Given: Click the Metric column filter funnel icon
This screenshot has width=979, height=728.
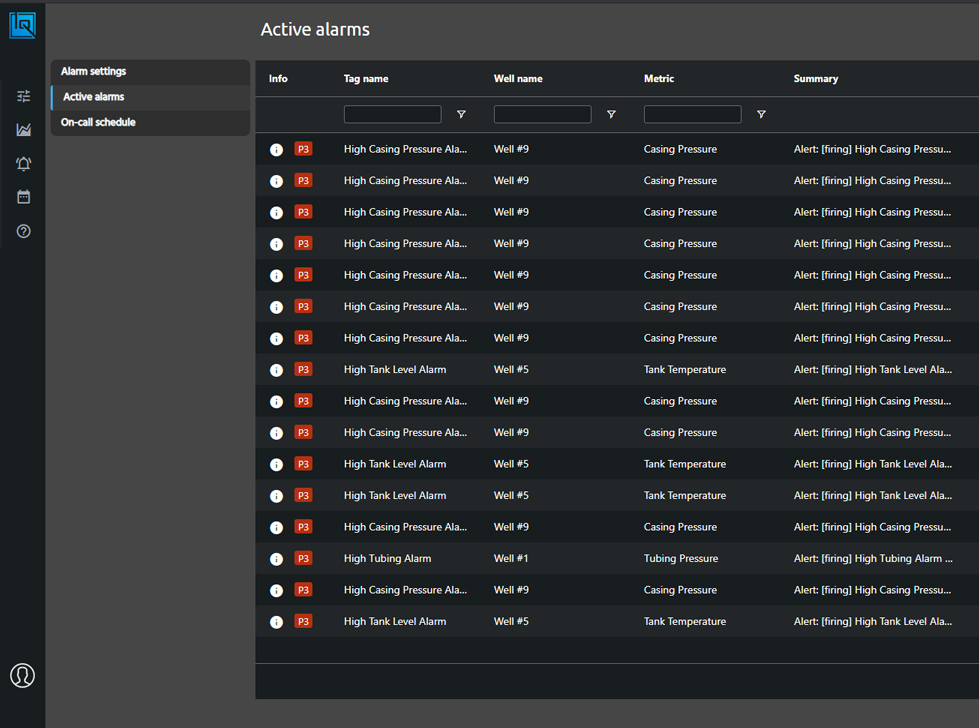Looking at the screenshot, I should point(761,114).
